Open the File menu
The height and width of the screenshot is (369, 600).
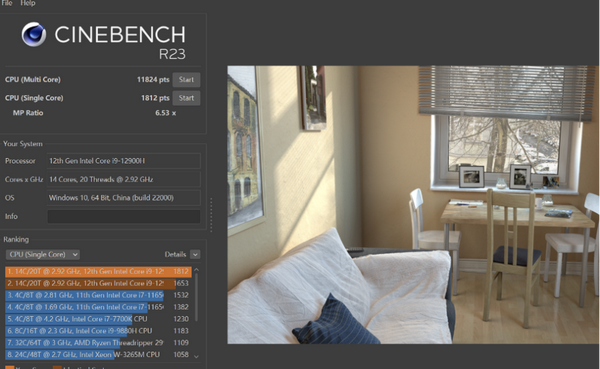(7, 3)
